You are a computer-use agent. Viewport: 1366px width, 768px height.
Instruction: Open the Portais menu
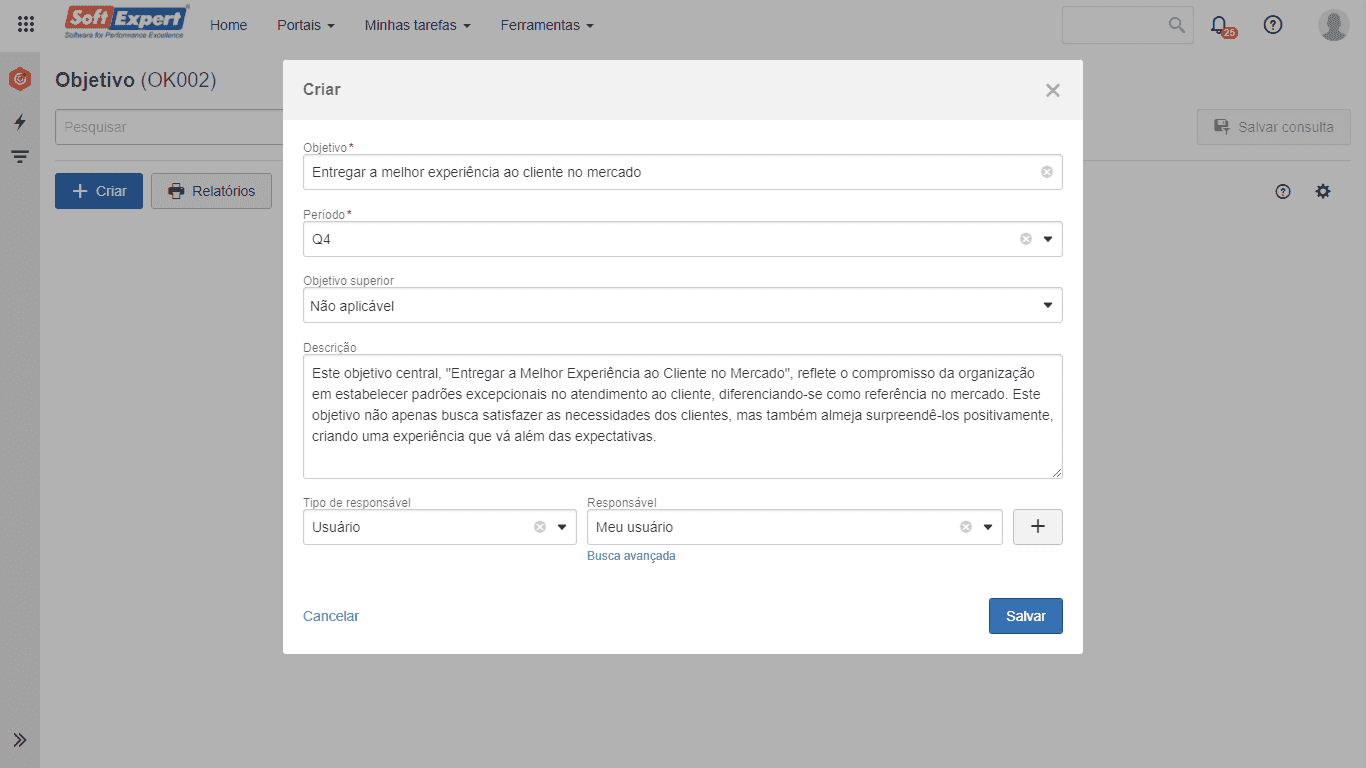click(x=306, y=25)
